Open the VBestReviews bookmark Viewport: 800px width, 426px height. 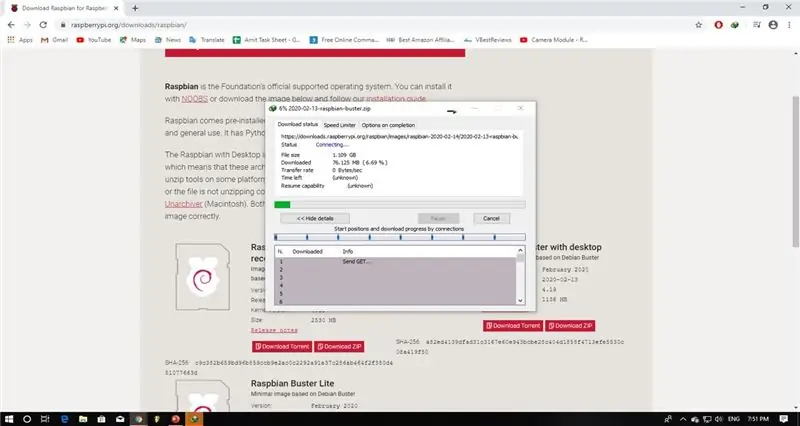coord(487,40)
